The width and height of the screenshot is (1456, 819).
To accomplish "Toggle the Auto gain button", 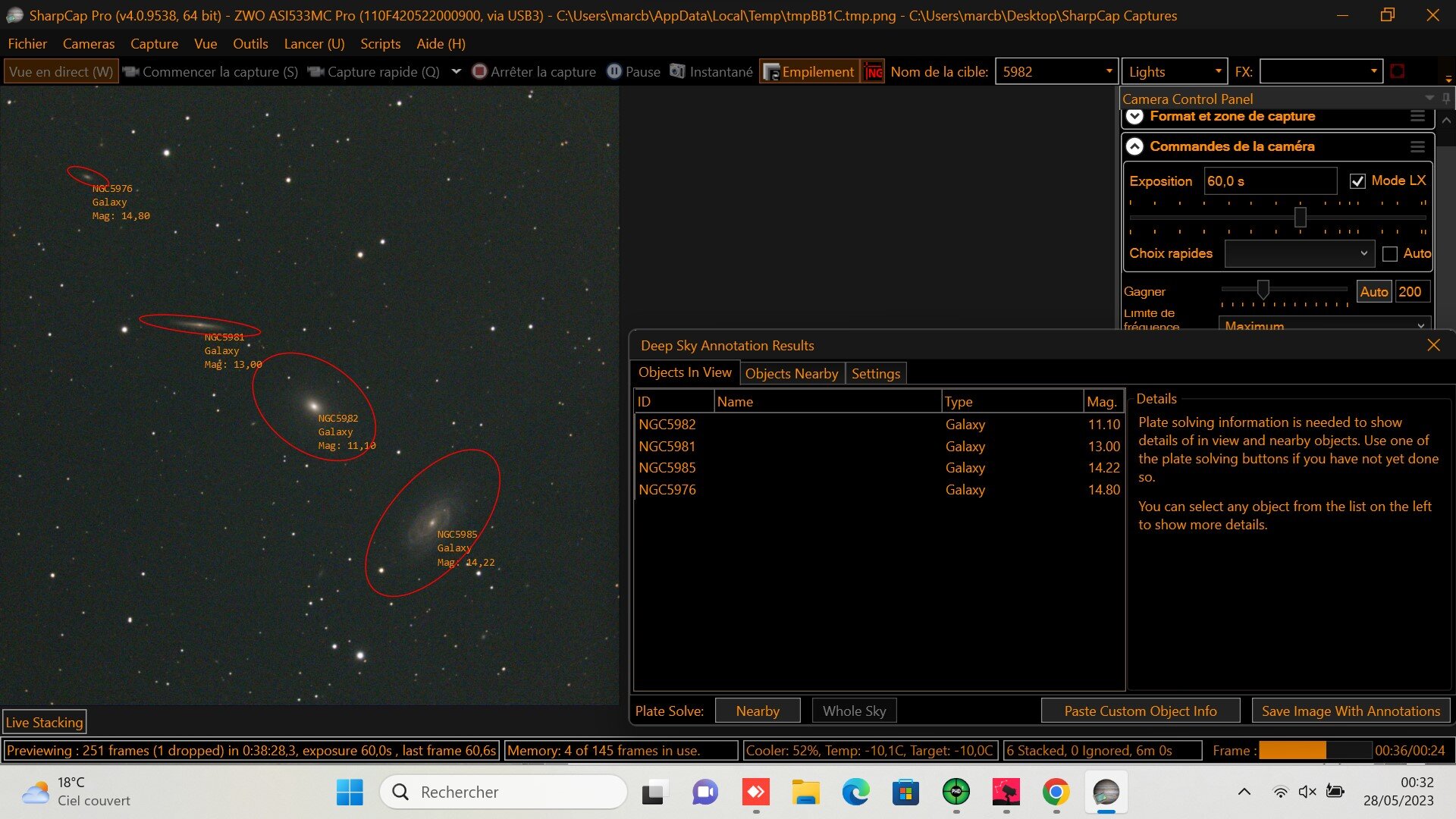I will pyautogui.click(x=1373, y=292).
